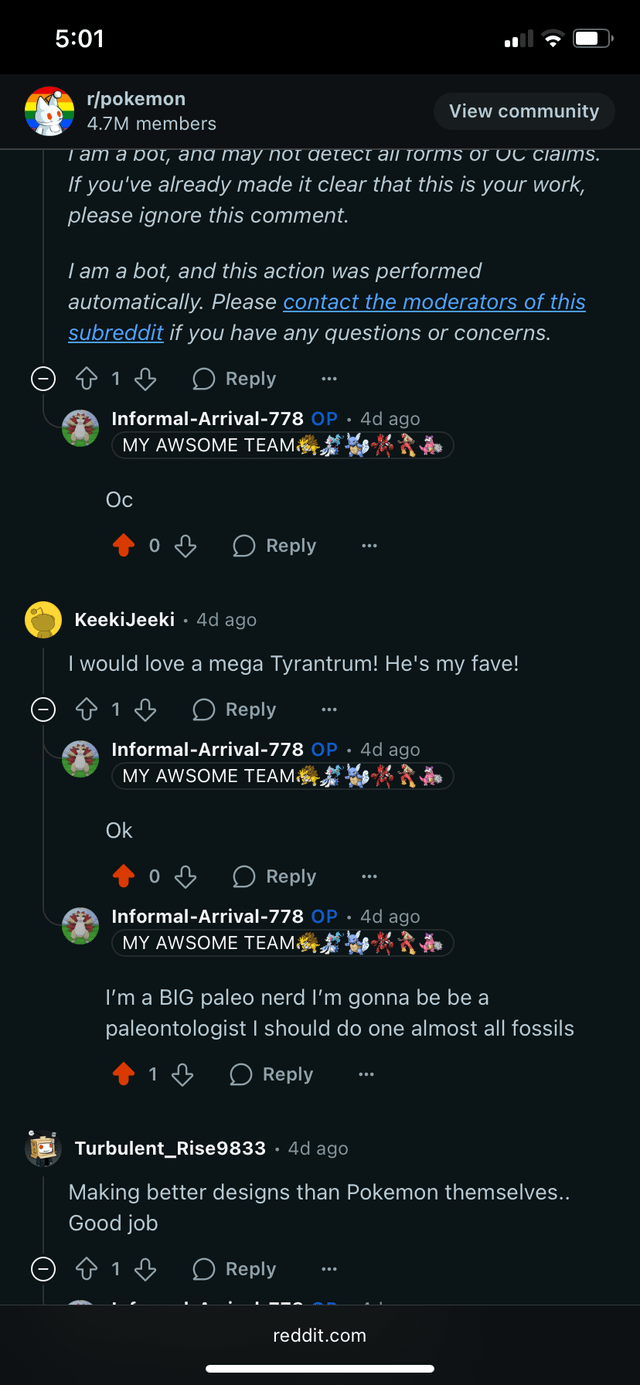Collapse the bot comment thread
Image resolution: width=640 pixels, height=1385 pixels.
(x=43, y=379)
